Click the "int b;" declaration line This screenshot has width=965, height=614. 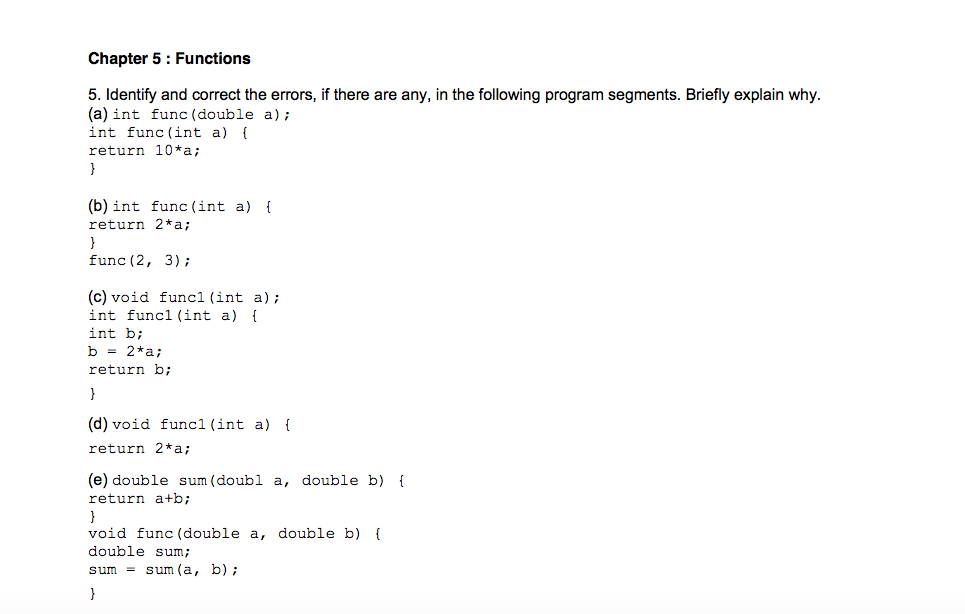[x=116, y=333]
